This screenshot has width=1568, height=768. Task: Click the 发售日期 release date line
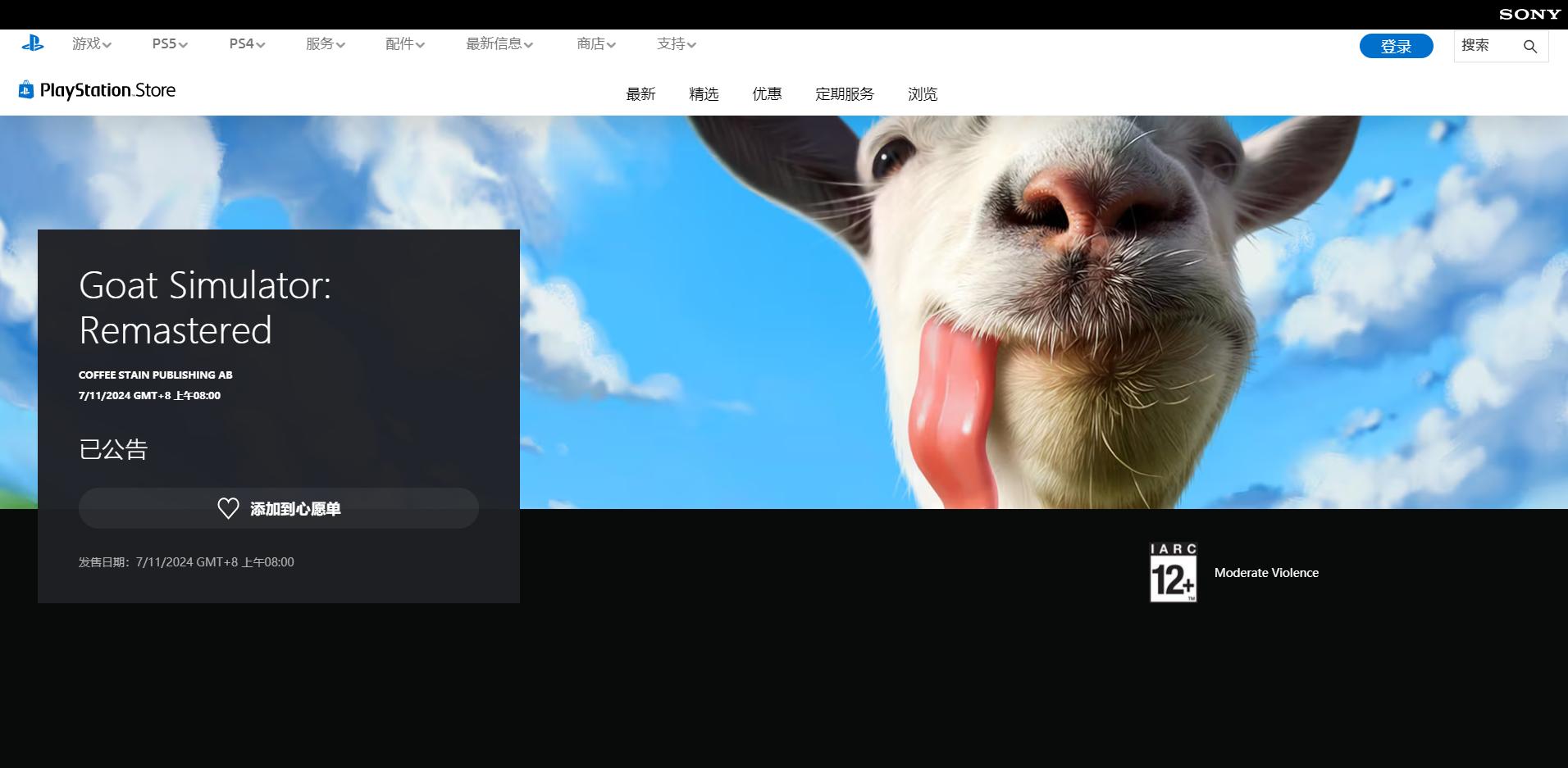[186, 562]
